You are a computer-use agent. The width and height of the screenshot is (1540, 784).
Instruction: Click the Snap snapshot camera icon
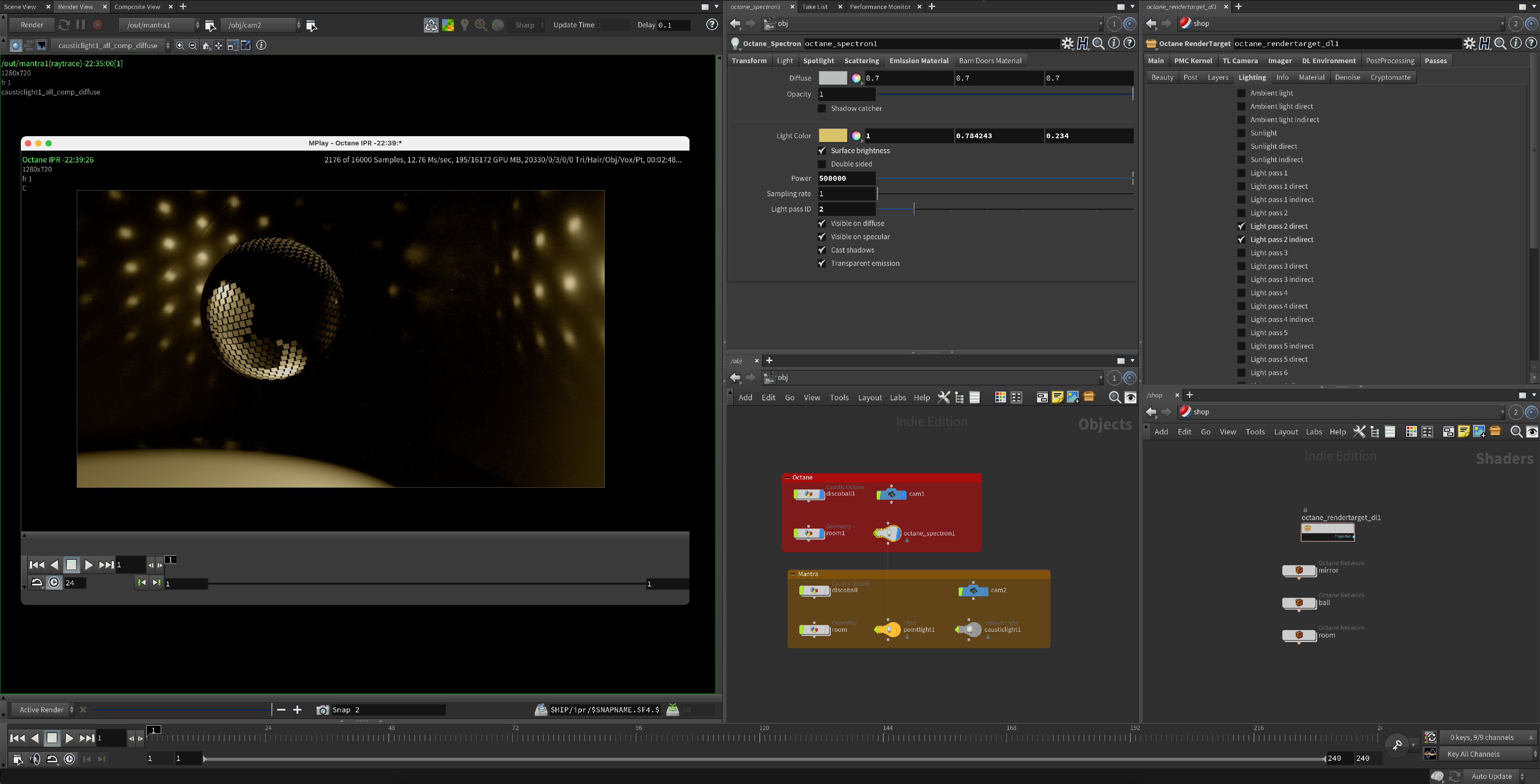click(322, 710)
